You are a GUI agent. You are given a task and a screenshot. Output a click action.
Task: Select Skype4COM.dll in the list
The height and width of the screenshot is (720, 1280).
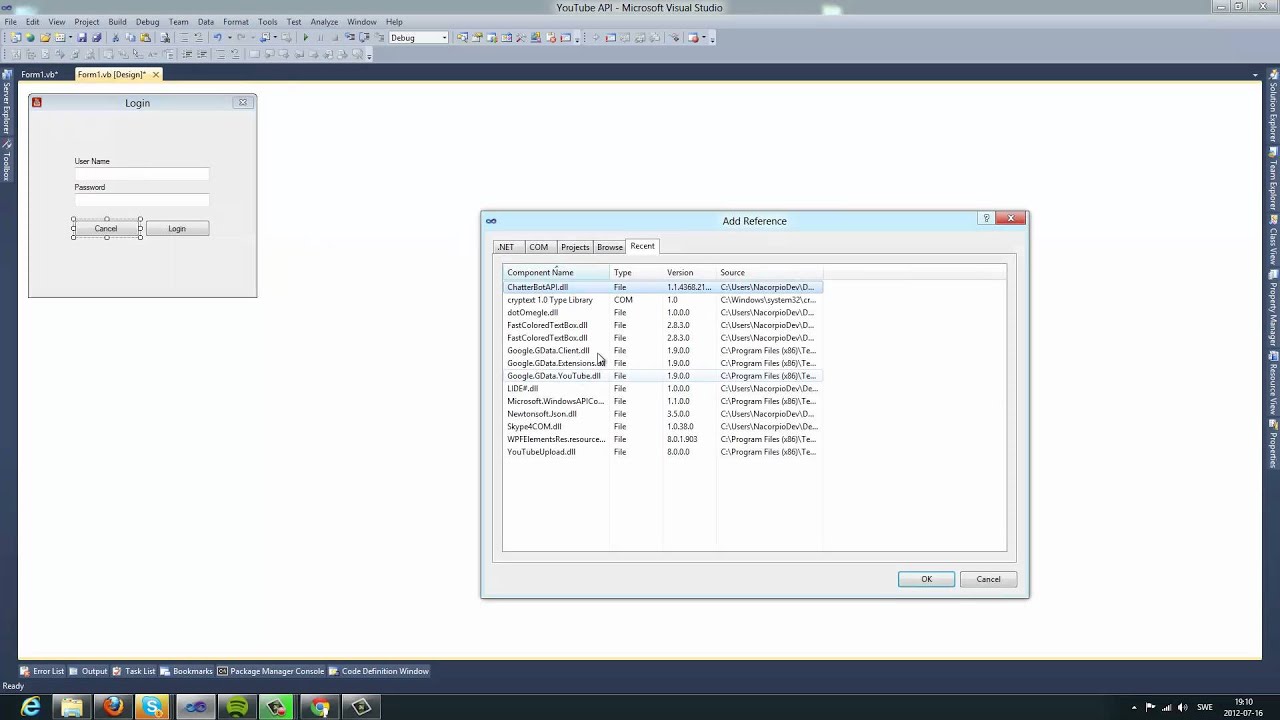(x=663, y=427)
